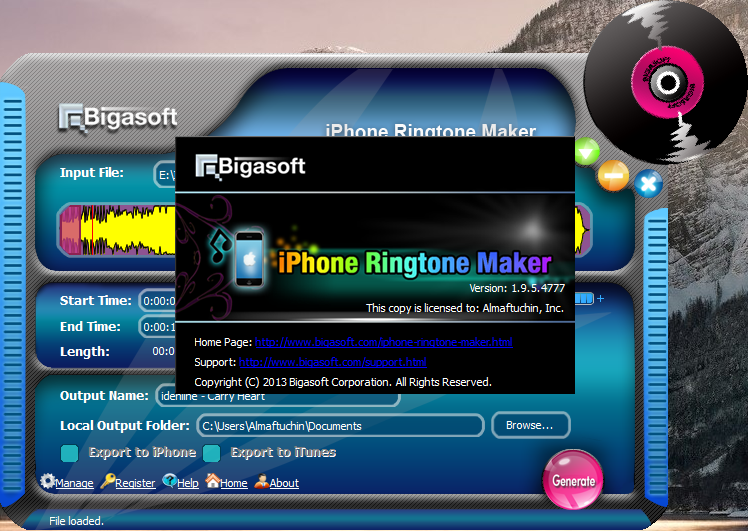Screen dimensions: 748x531
Task: Click the Output Name input field
Action: [x=278, y=399]
